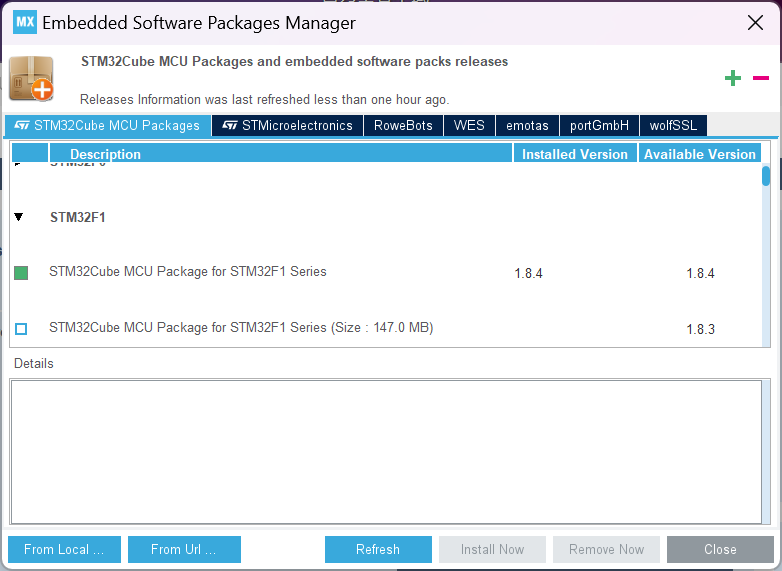Click the Refresh button
Viewport: 782px width, 571px height.
378,549
